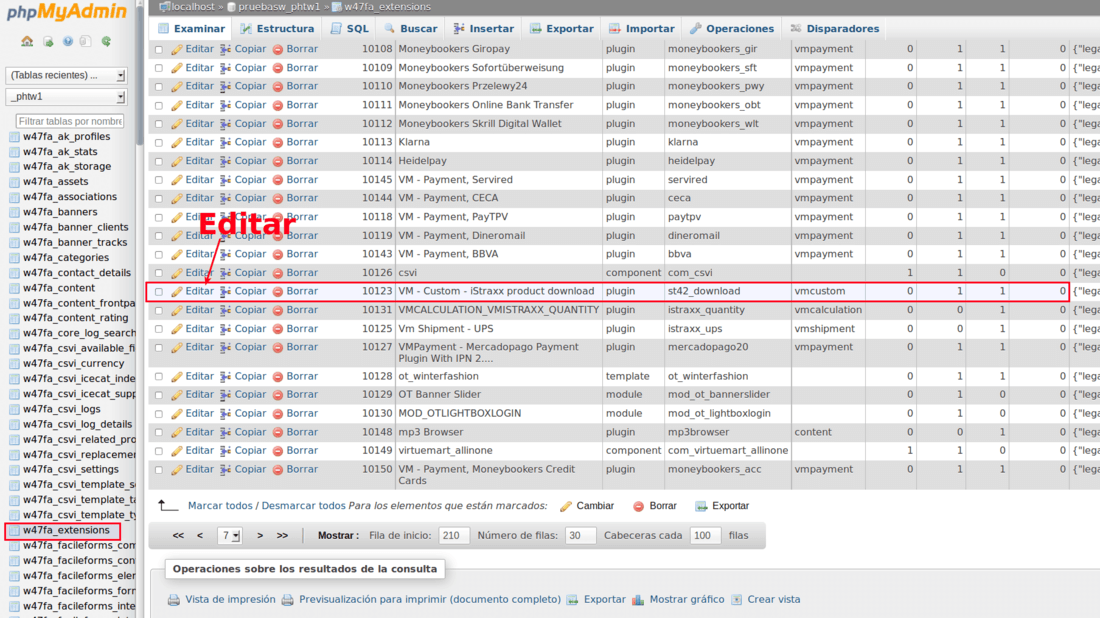Click Editar link for iStraxx product download row
1100x618 pixels.
[199, 291]
